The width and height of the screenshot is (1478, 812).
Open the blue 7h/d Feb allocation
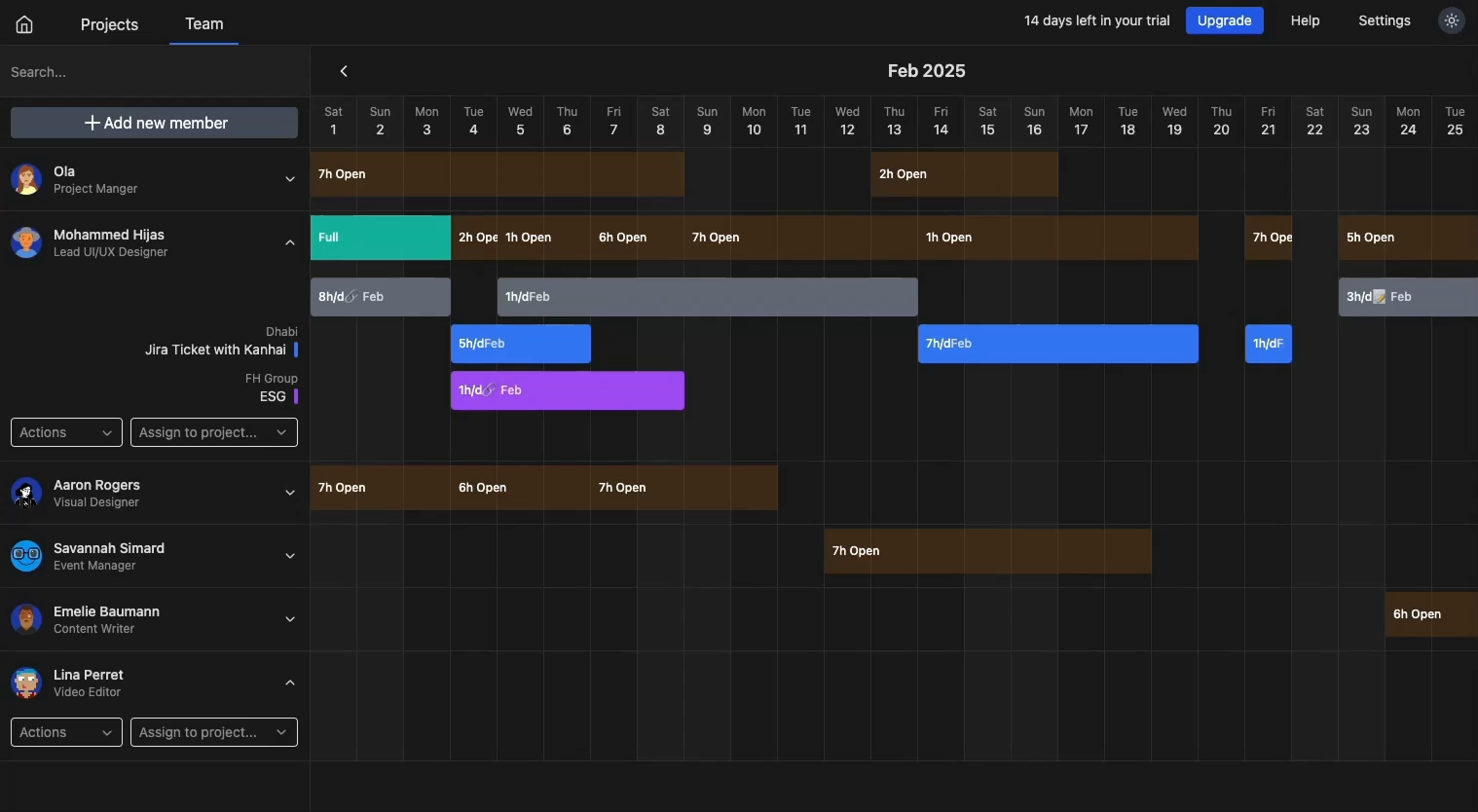[1058, 344]
